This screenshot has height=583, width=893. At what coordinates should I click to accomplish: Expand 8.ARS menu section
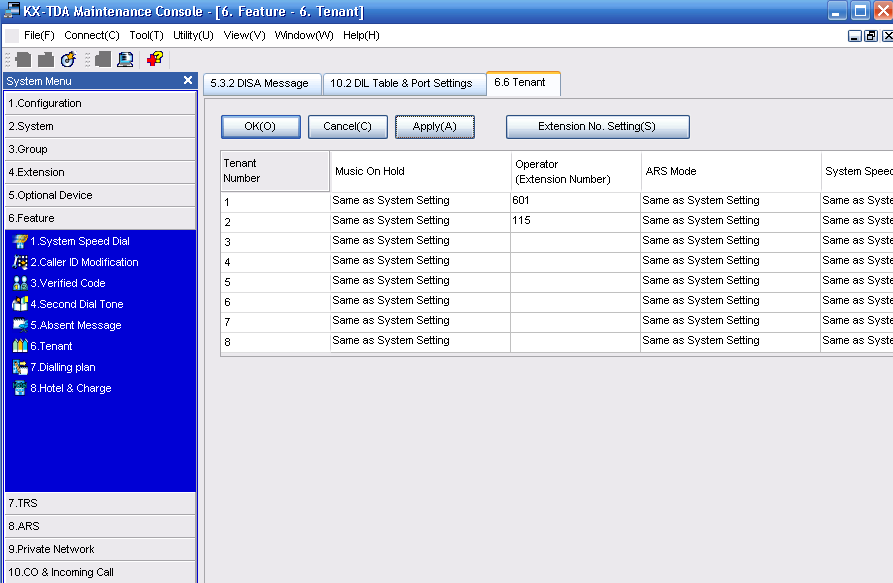click(x=100, y=526)
